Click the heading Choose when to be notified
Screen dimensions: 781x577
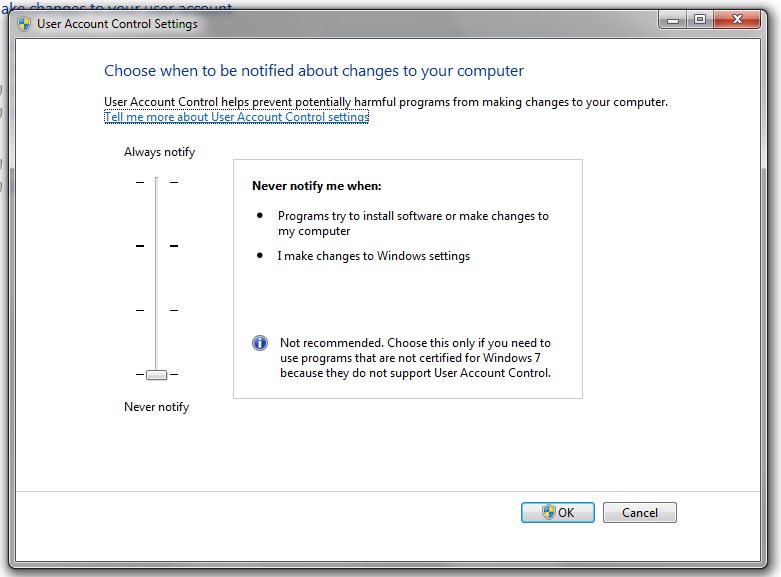[314, 71]
